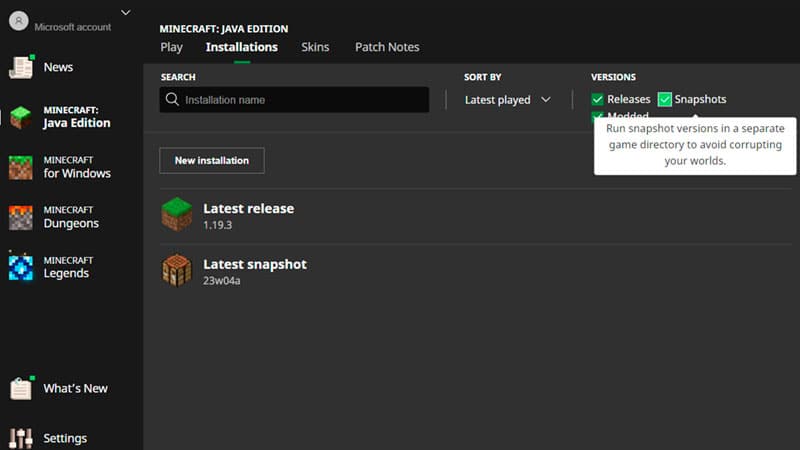Open the Patch Notes tab
The width and height of the screenshot is (800, 450).
pos(387,47)
